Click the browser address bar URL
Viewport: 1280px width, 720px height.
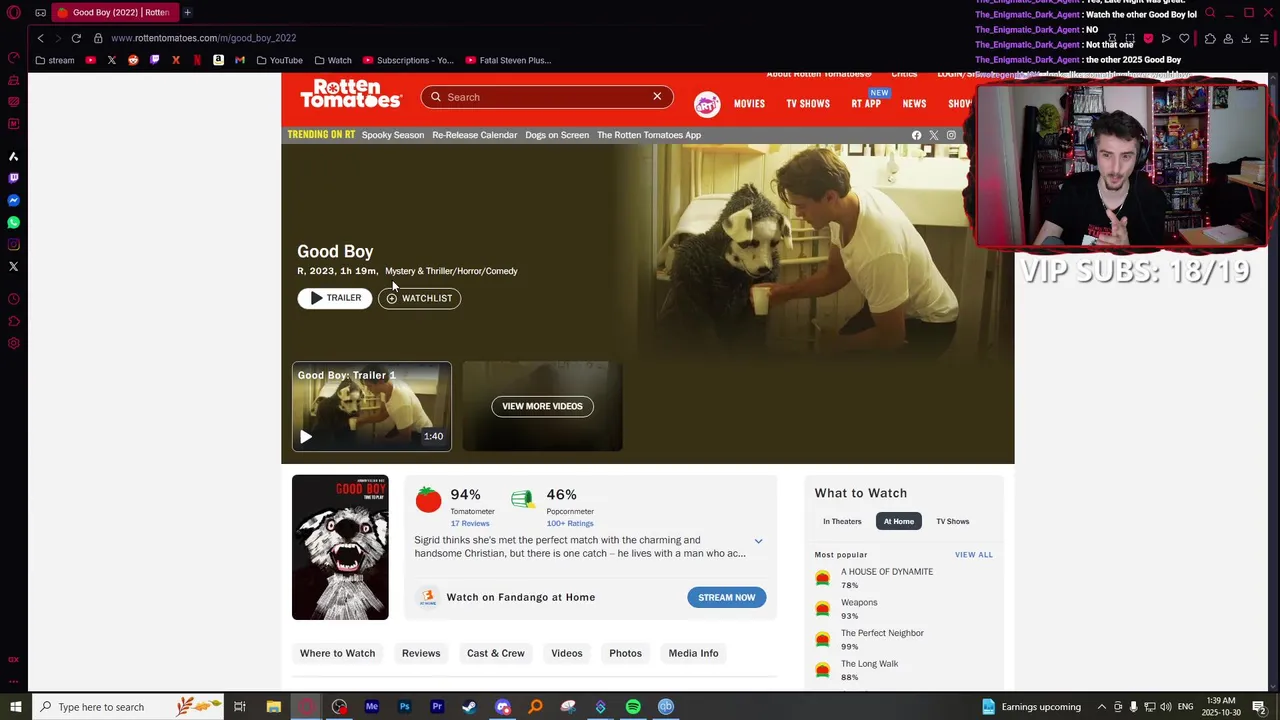pos(204,38)
